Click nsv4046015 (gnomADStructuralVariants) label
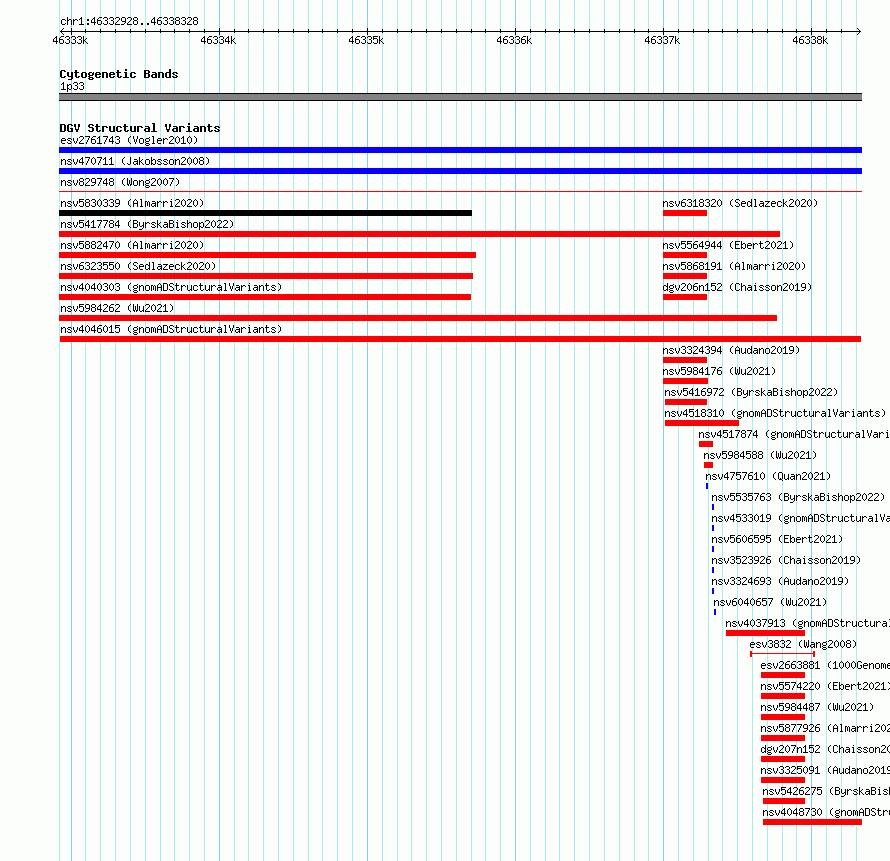Viewport: 890px width, 861px height. (171, 329)
